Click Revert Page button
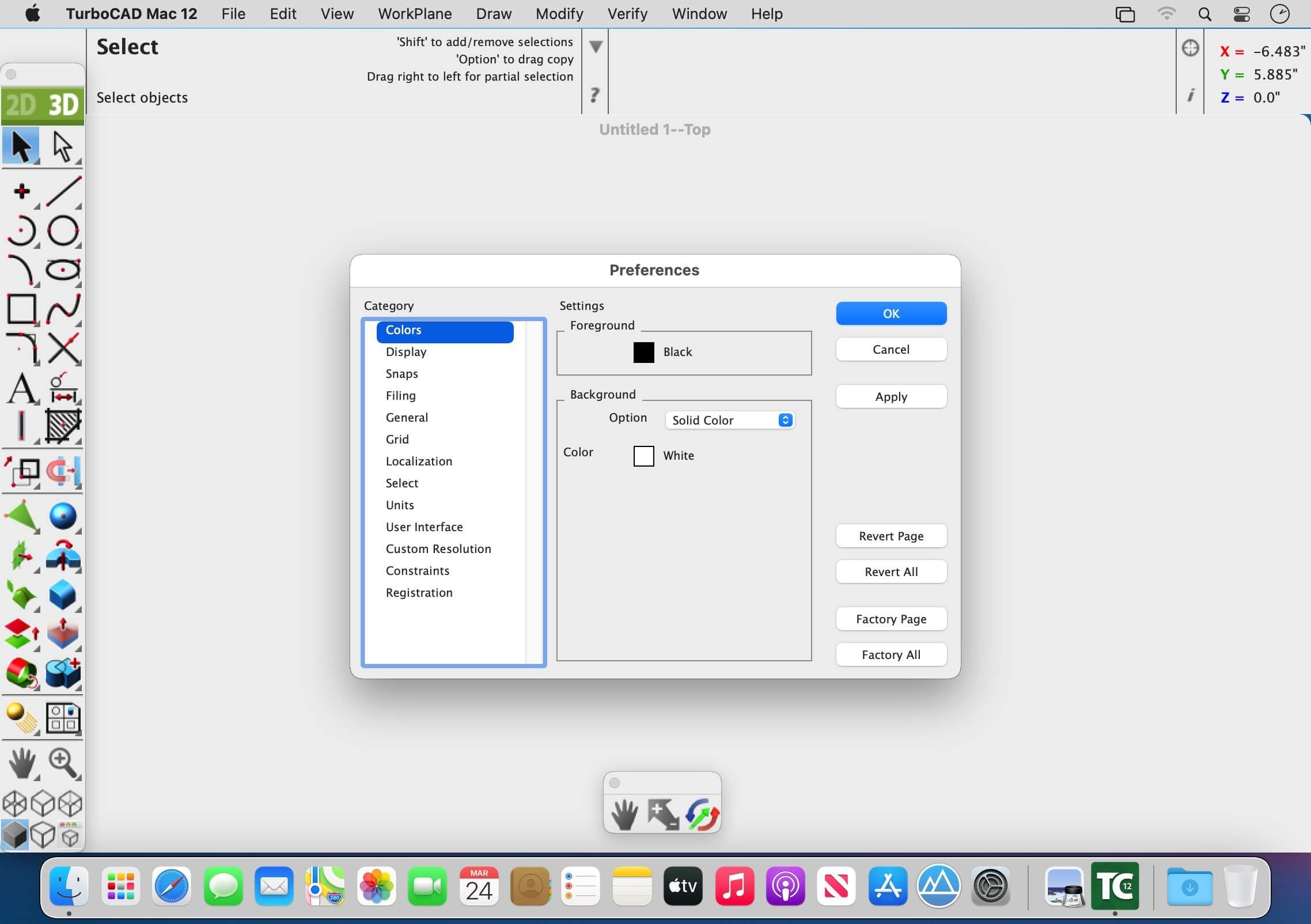 891,536
